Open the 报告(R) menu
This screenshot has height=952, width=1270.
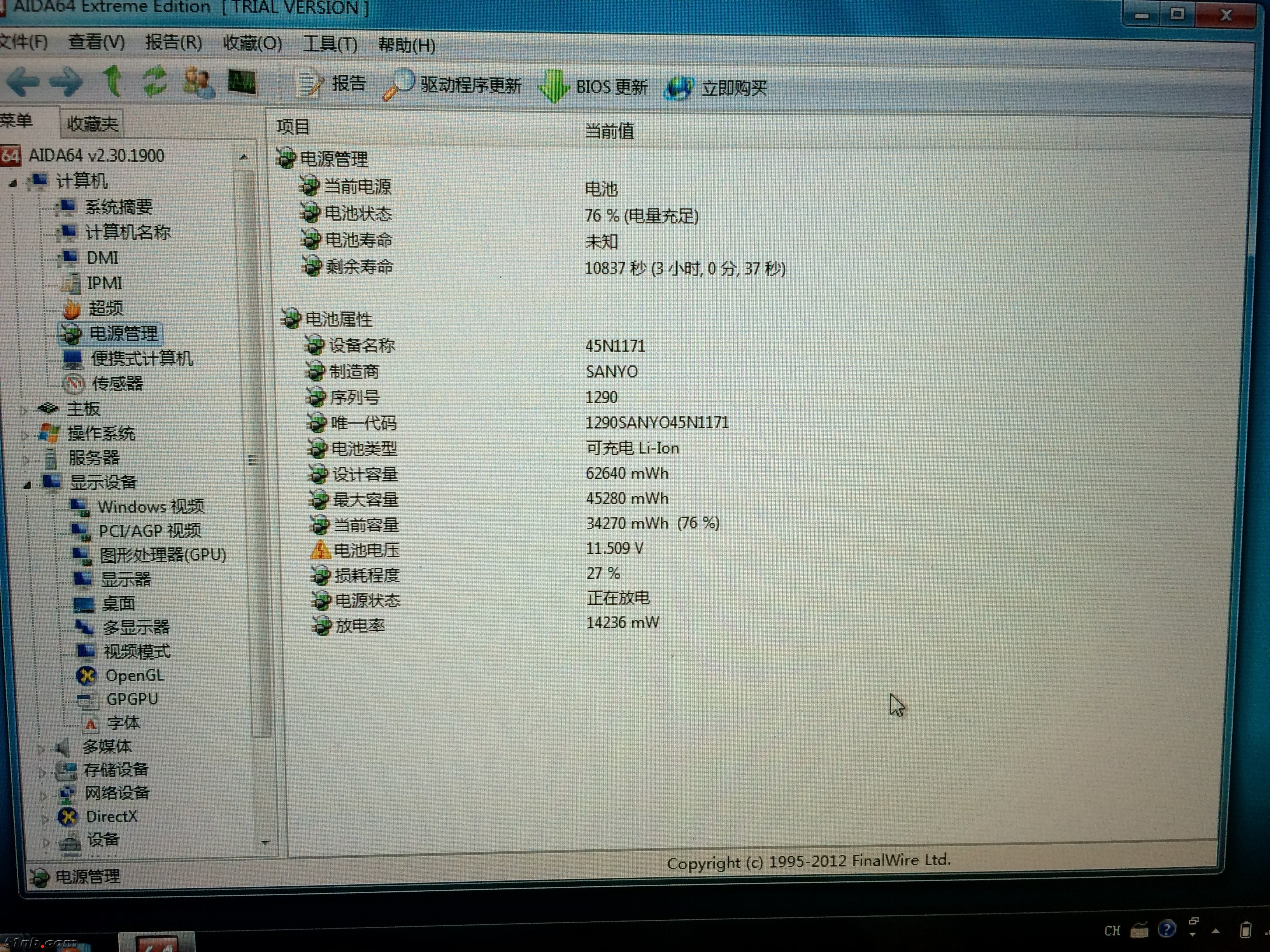(174, 42)
